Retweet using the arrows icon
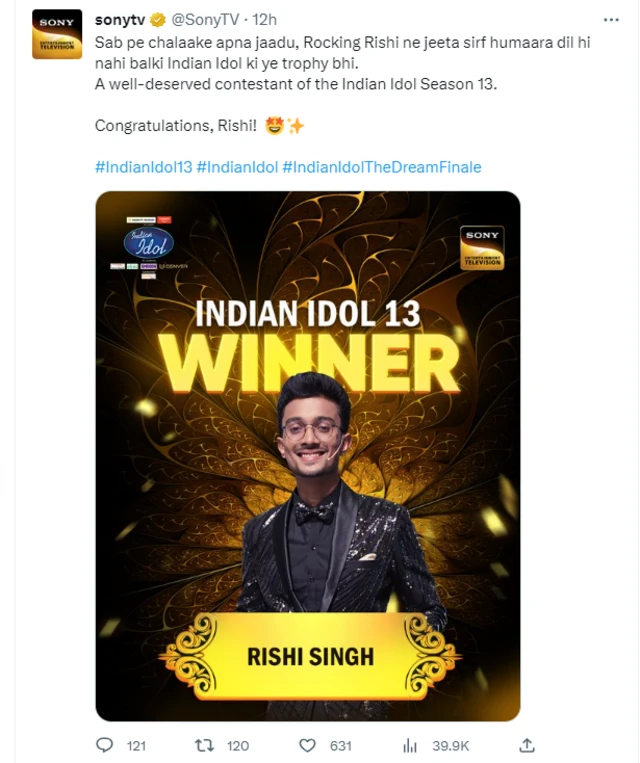Screen dimensions: 640x763 [204, 745]
